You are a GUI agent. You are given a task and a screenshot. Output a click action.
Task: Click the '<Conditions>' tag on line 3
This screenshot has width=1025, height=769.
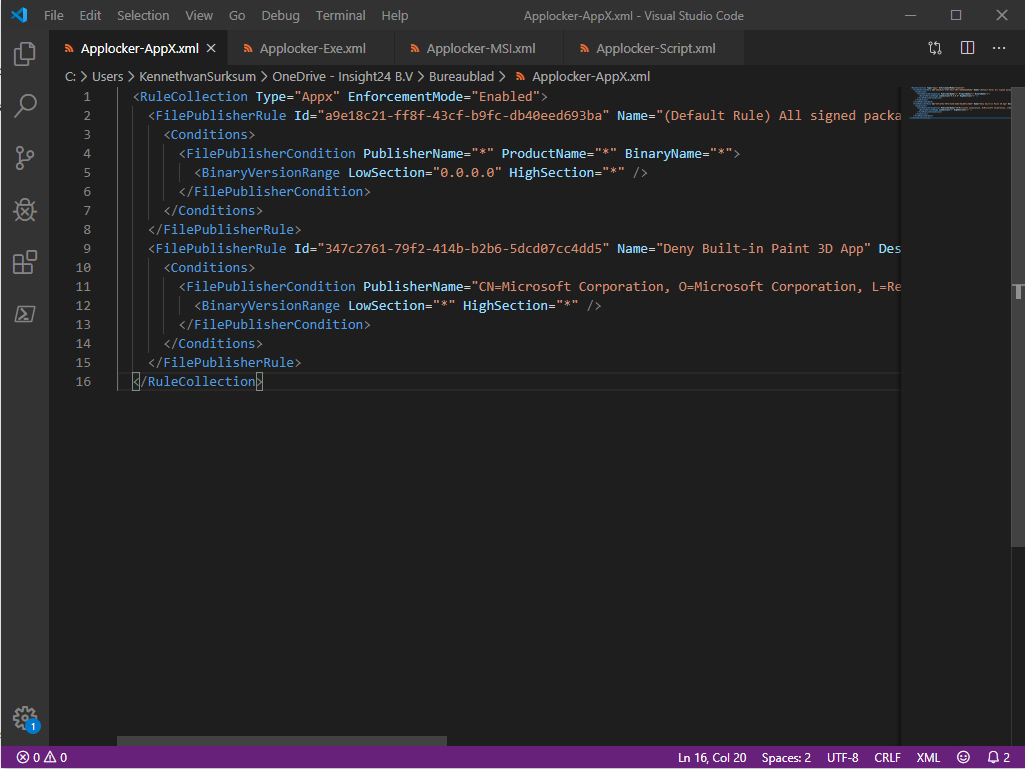pyautogui.click(x=209, y=134)
